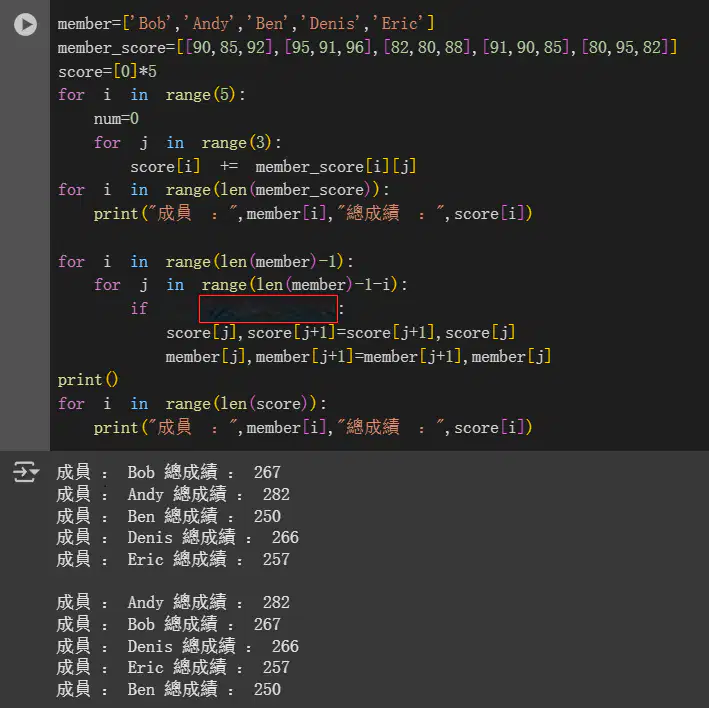Click first output row "Ben 總成績 : 250"
Screen dimensions: 709x708
[x=168, y=516]
